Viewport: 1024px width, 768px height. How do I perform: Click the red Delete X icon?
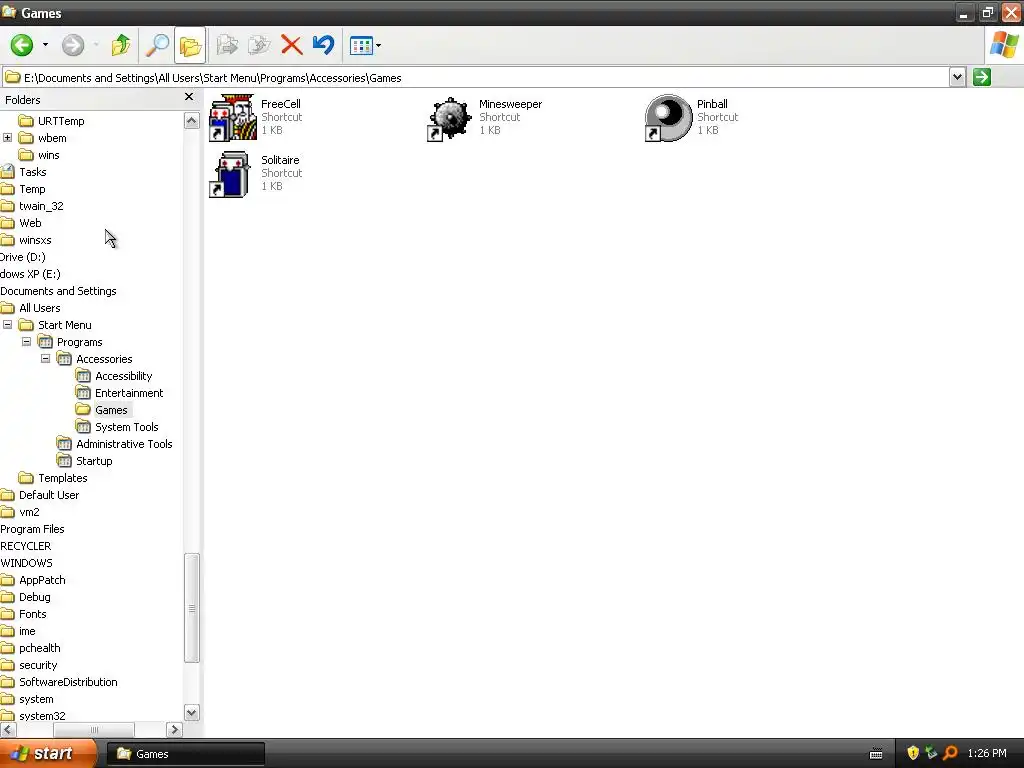click(291, 45)
